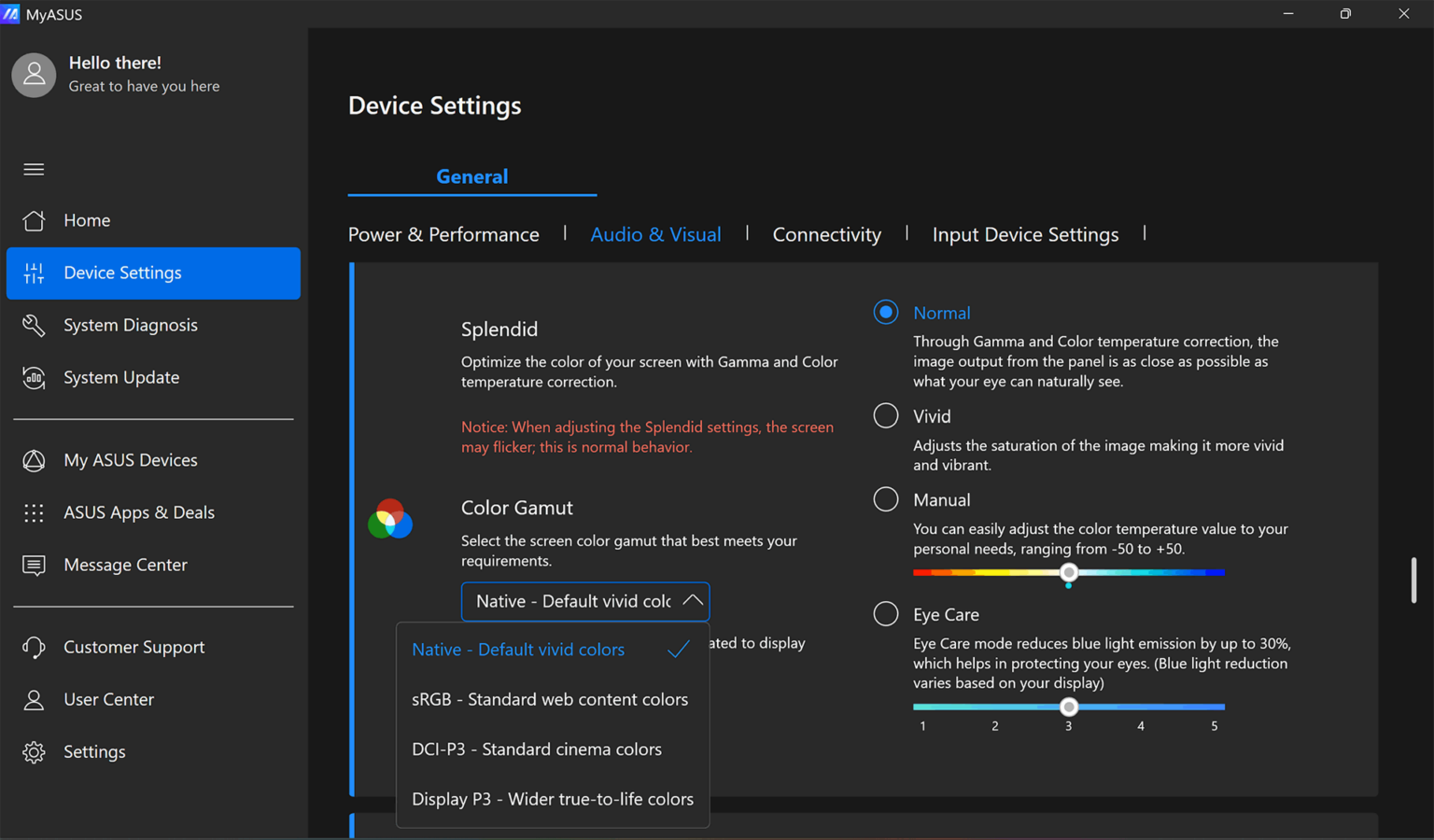Click the hamburger menu icon in sidebar
This screenshot has height=840, width=1434.
pyautogui.click(x=34, y=169)
